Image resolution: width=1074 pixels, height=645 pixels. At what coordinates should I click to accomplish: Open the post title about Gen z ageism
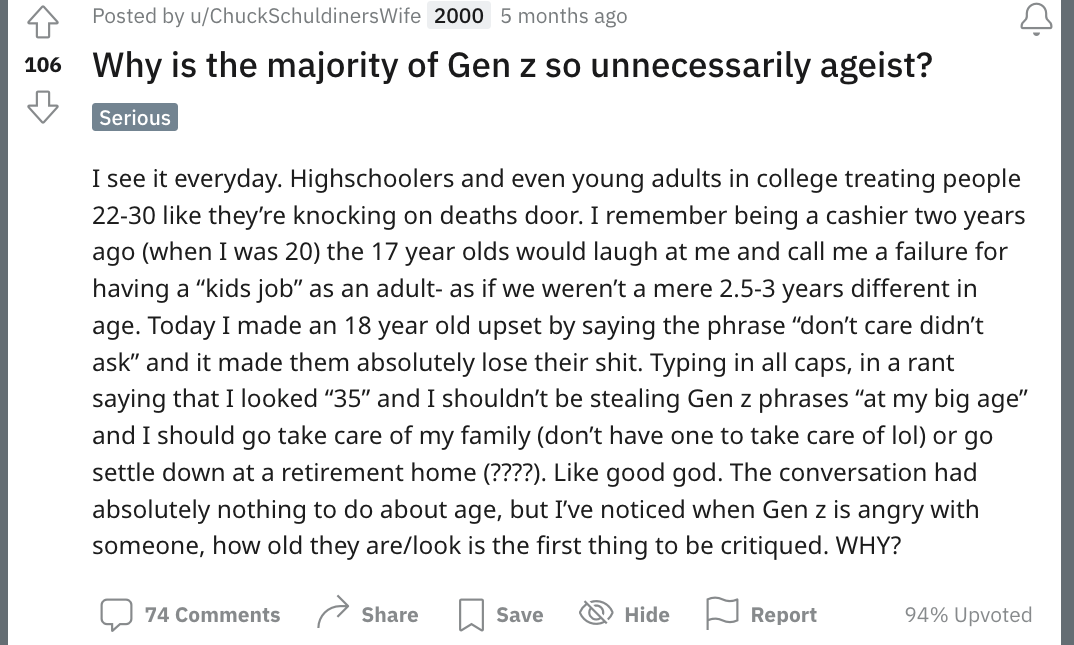tap(512, 66)
